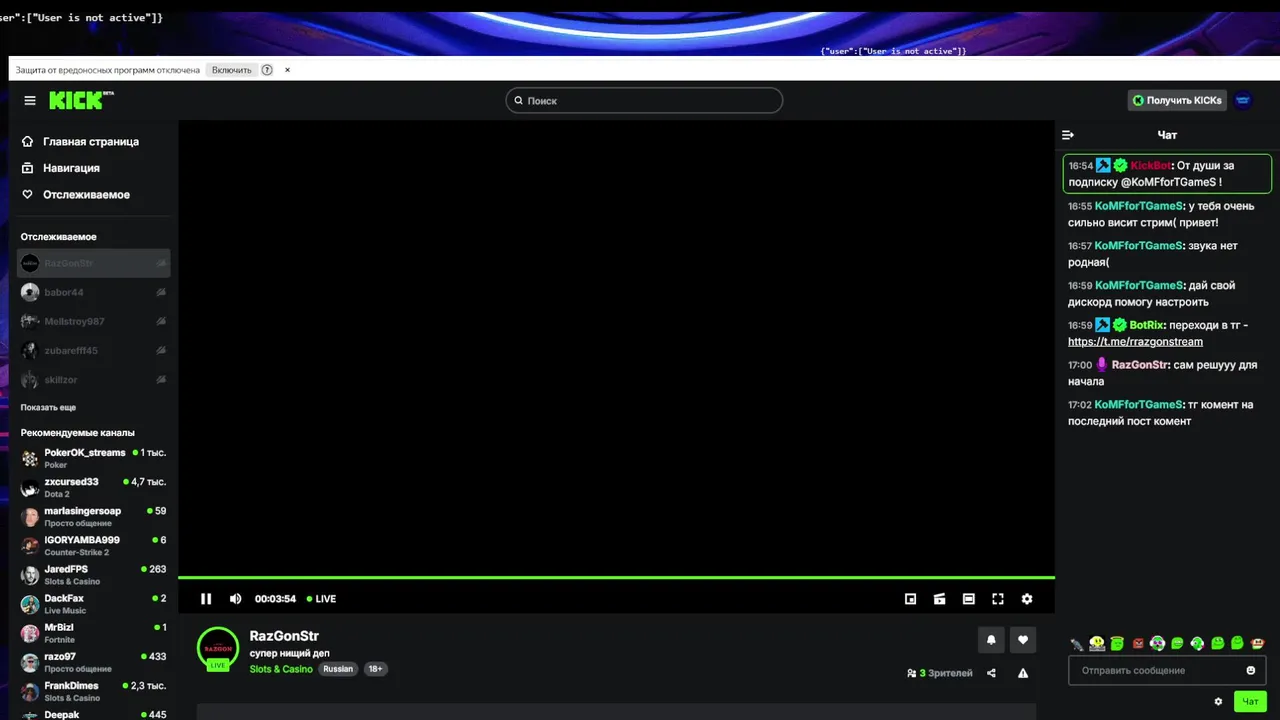Pause the stream playback
The width and height of the screenshot is (1280, 720).
(x=206, y=599)
